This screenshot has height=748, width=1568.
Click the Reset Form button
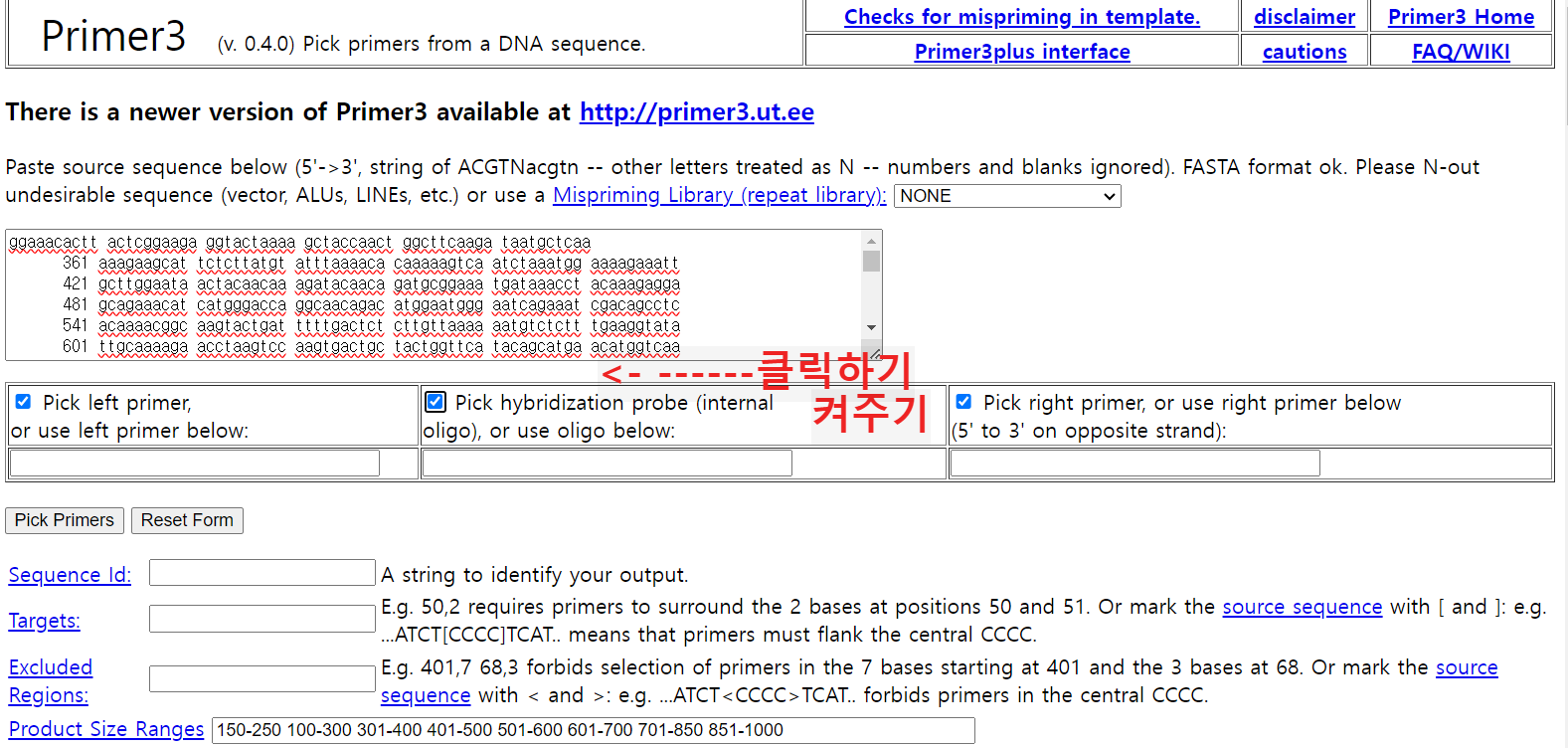[x=187, y=520]
